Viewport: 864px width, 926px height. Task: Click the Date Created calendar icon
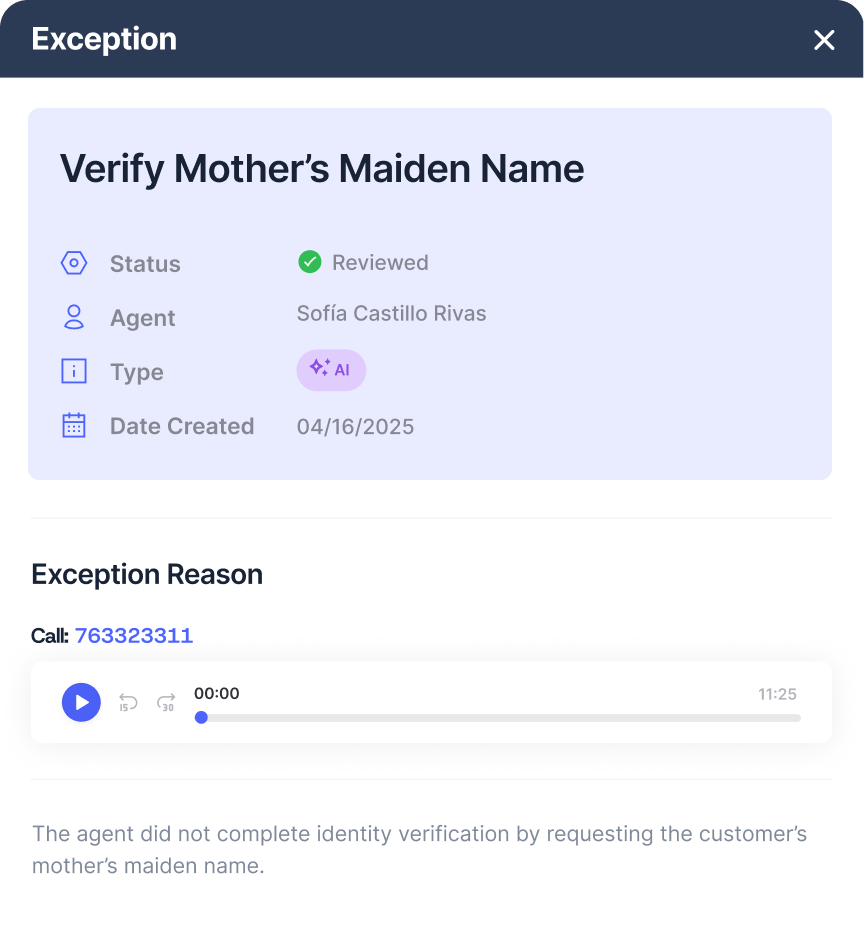(x=74, y=425)
